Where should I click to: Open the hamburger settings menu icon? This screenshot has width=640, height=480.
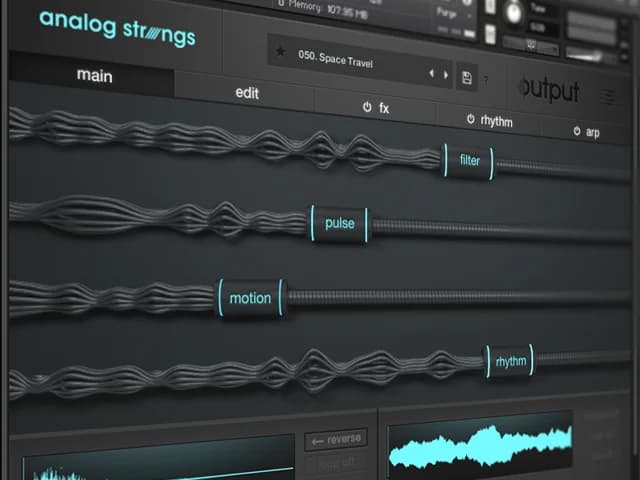[609, 97]
